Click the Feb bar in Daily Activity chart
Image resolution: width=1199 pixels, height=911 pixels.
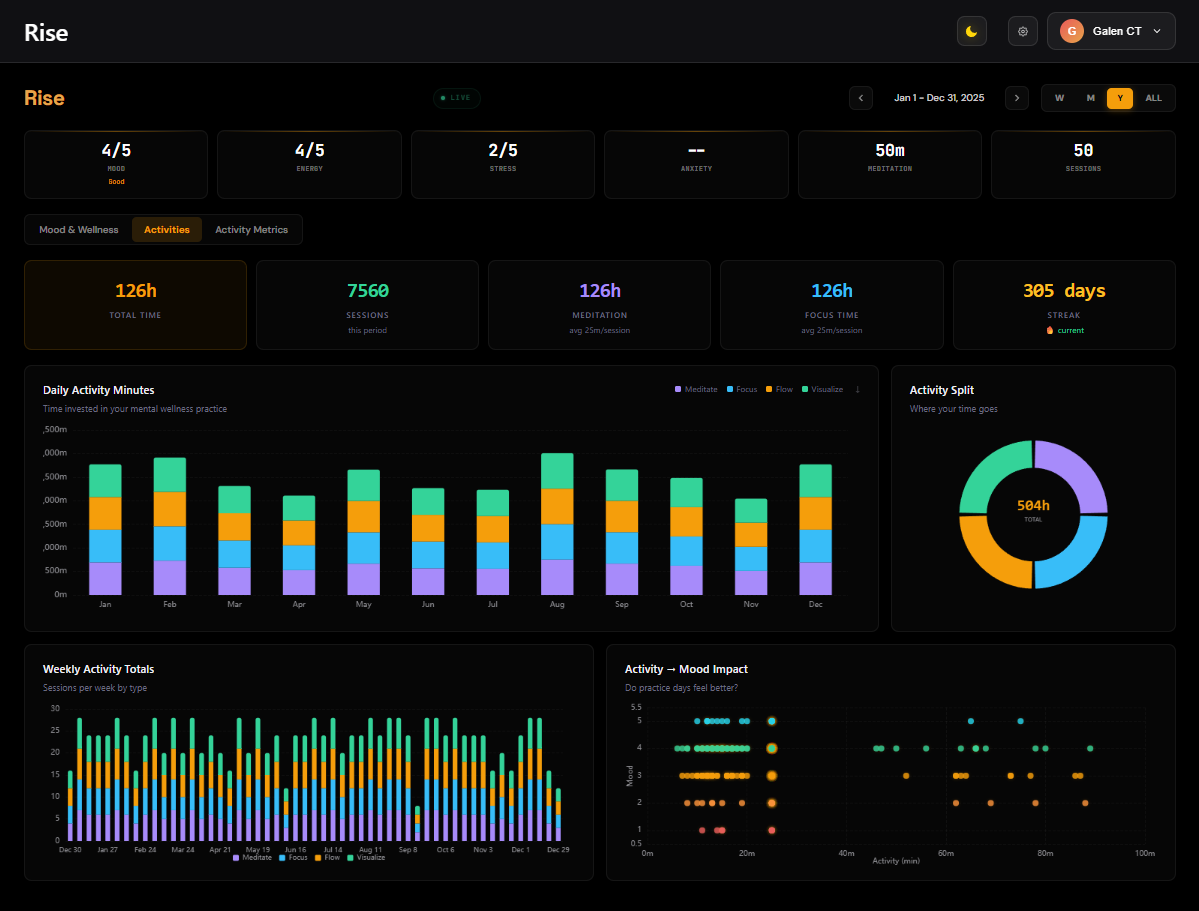click(x=170, y=526)
